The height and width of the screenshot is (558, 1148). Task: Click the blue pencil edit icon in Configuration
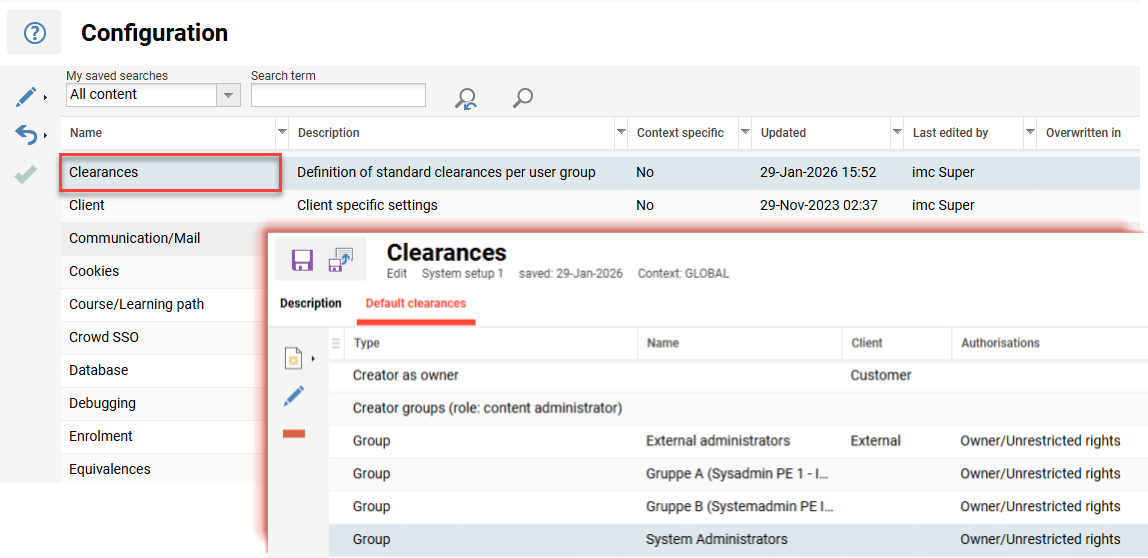pos(26,96)
